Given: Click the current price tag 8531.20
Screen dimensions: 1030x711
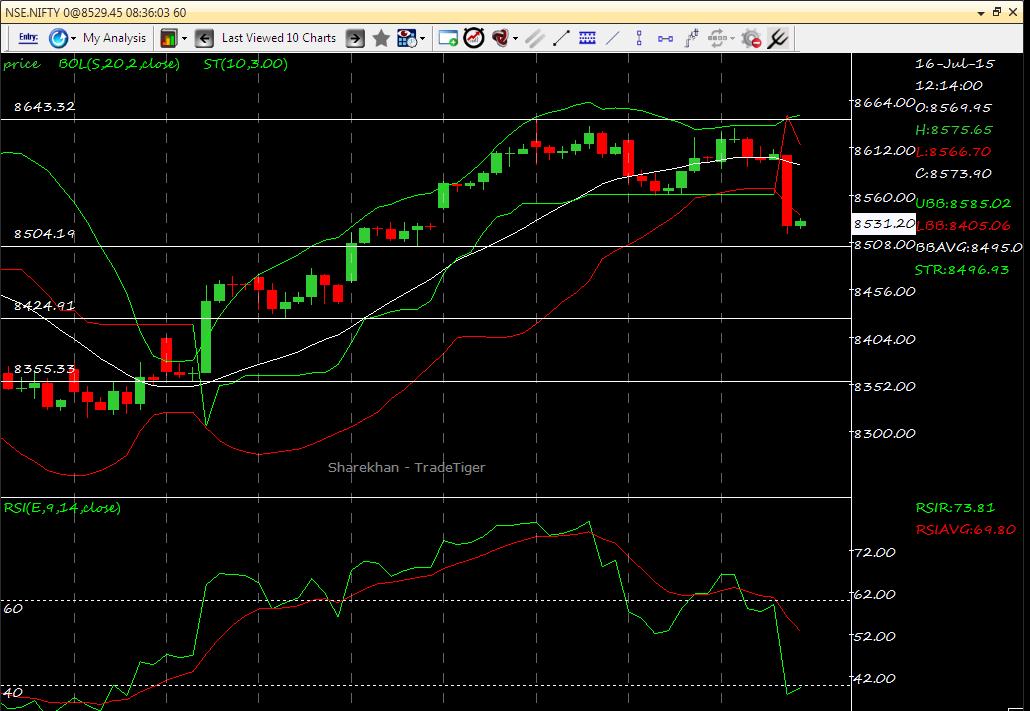Looking at the screenshot, I should [x=884, y=223].
